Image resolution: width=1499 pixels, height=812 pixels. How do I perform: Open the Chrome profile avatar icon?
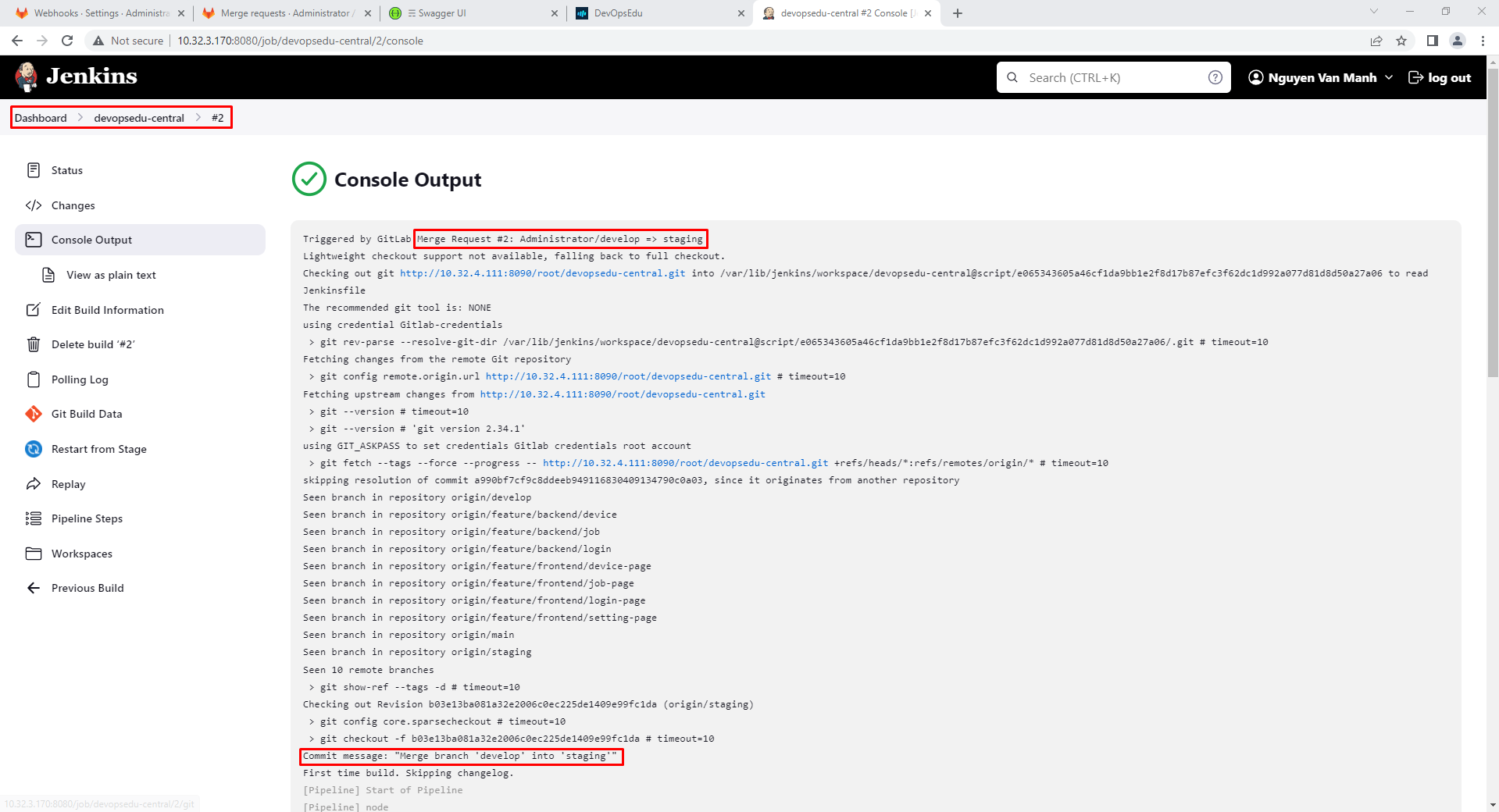pos(1458,41)
